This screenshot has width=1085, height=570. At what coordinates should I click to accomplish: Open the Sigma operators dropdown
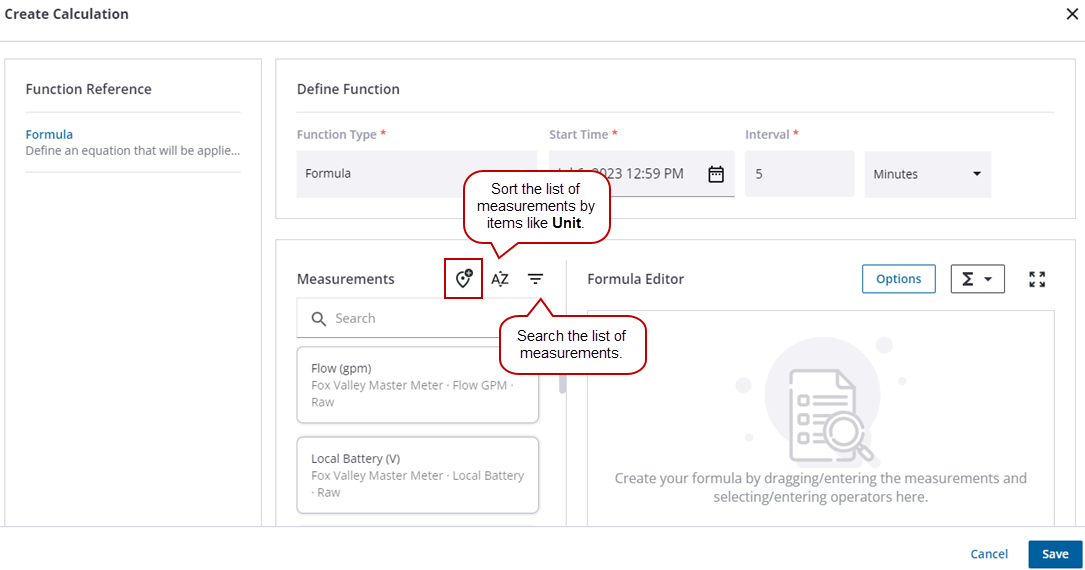(x=977, y=279)
